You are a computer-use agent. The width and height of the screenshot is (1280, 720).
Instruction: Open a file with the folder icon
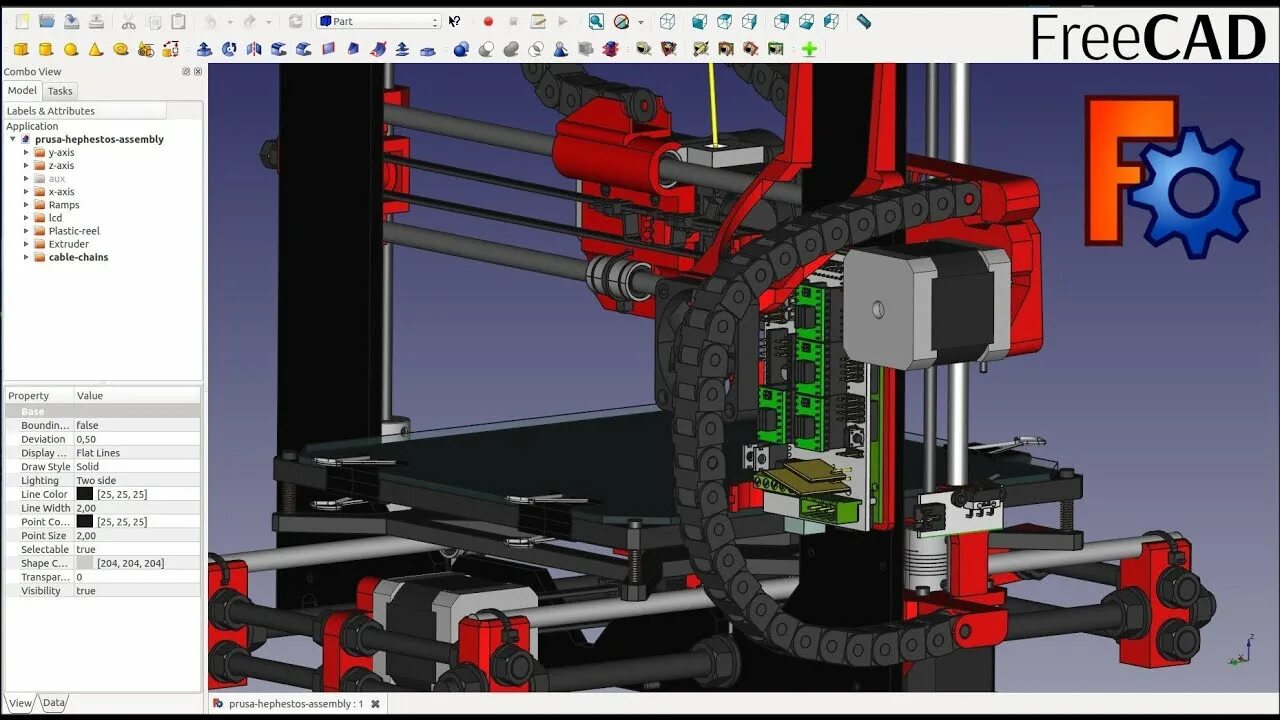tap(46, 21)
